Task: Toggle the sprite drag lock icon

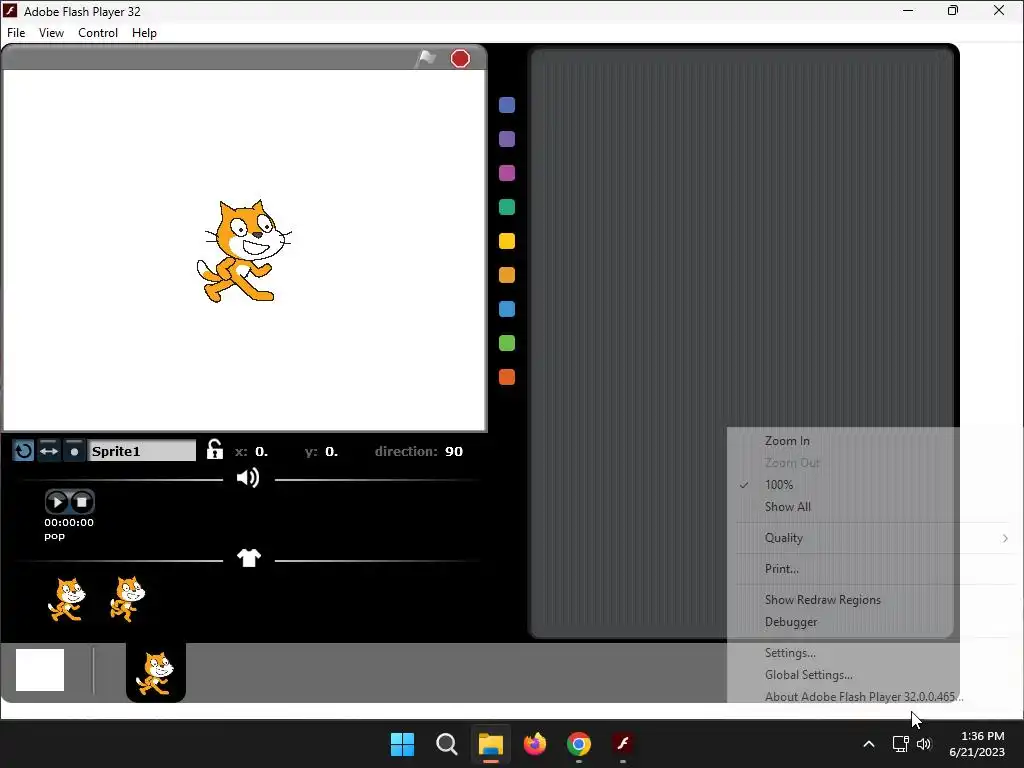Action: pos(214,449)
